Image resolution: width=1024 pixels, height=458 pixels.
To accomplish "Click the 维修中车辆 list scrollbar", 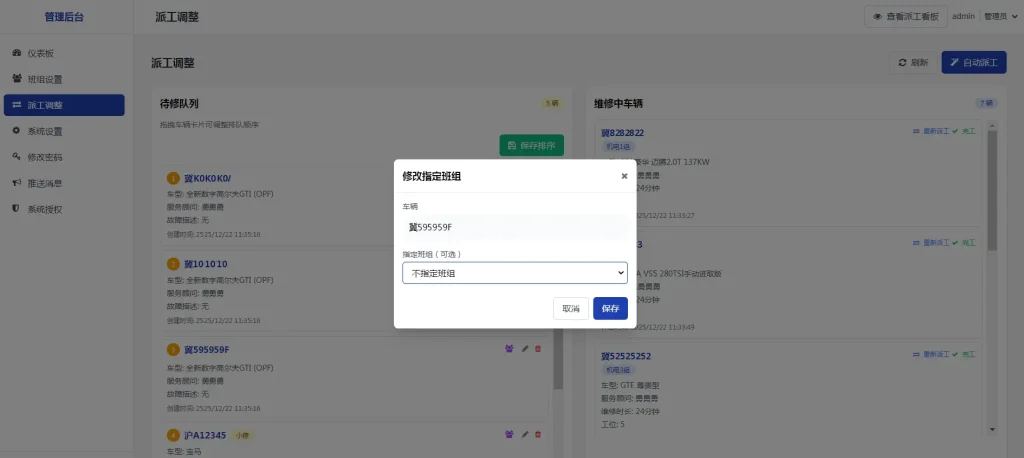I will tap(992, 189).
